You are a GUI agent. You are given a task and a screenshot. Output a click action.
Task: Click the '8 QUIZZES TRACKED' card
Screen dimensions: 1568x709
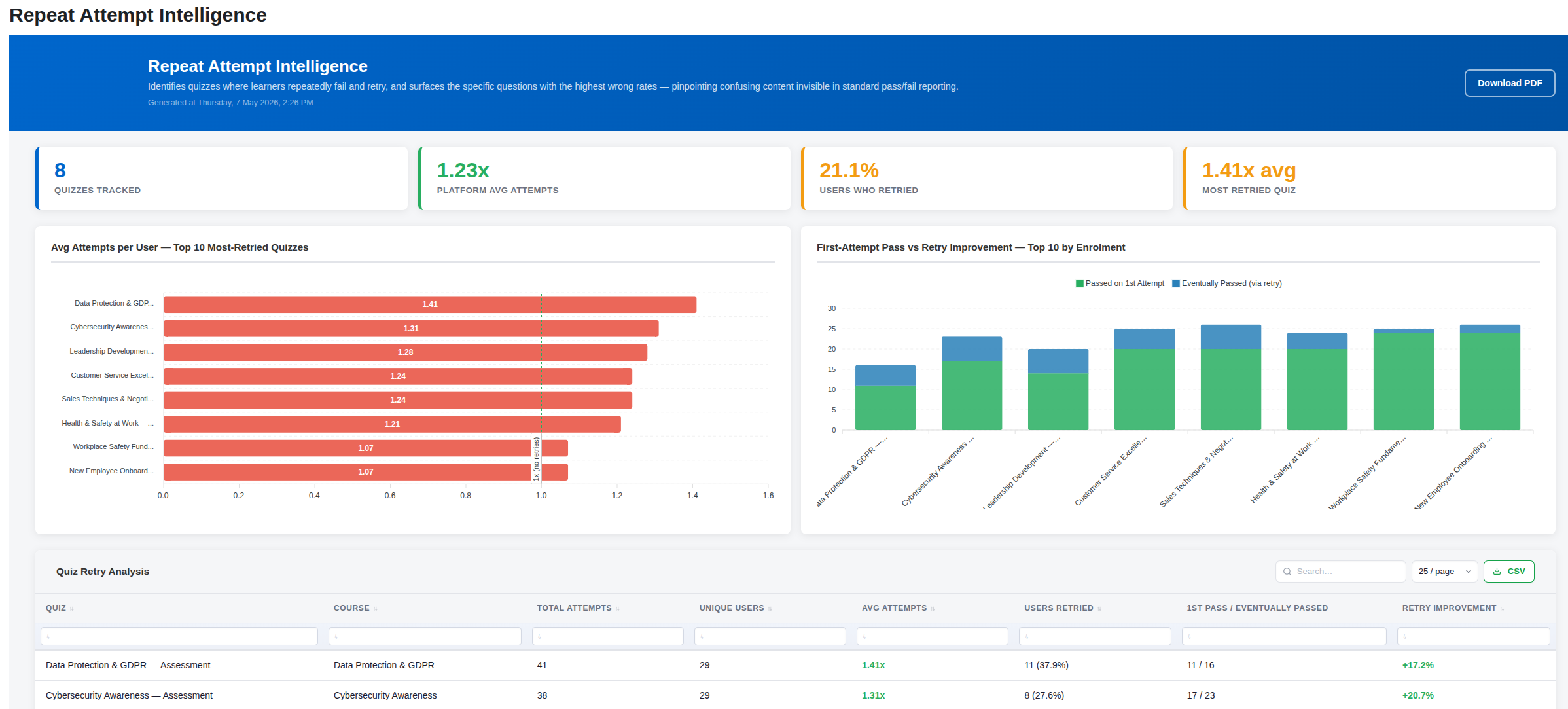221,178
